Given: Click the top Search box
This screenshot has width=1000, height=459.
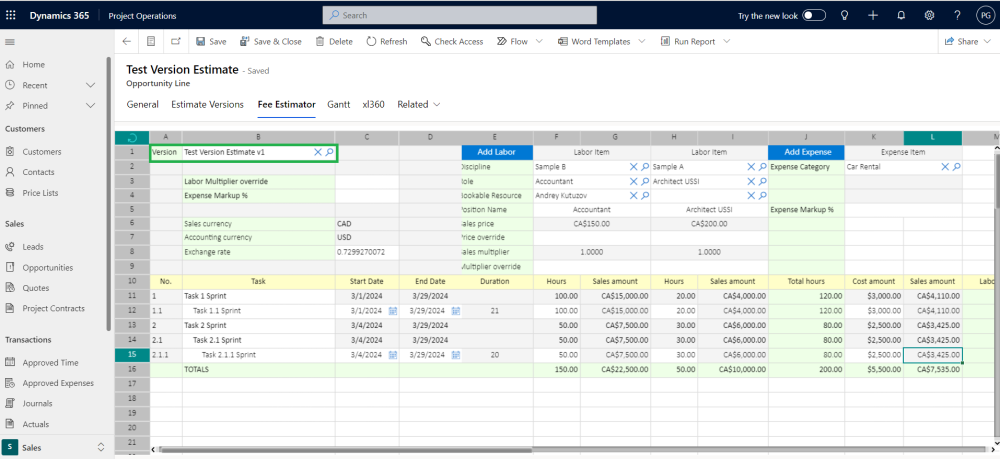Looking at the screenshot, I should pos(460,16).
